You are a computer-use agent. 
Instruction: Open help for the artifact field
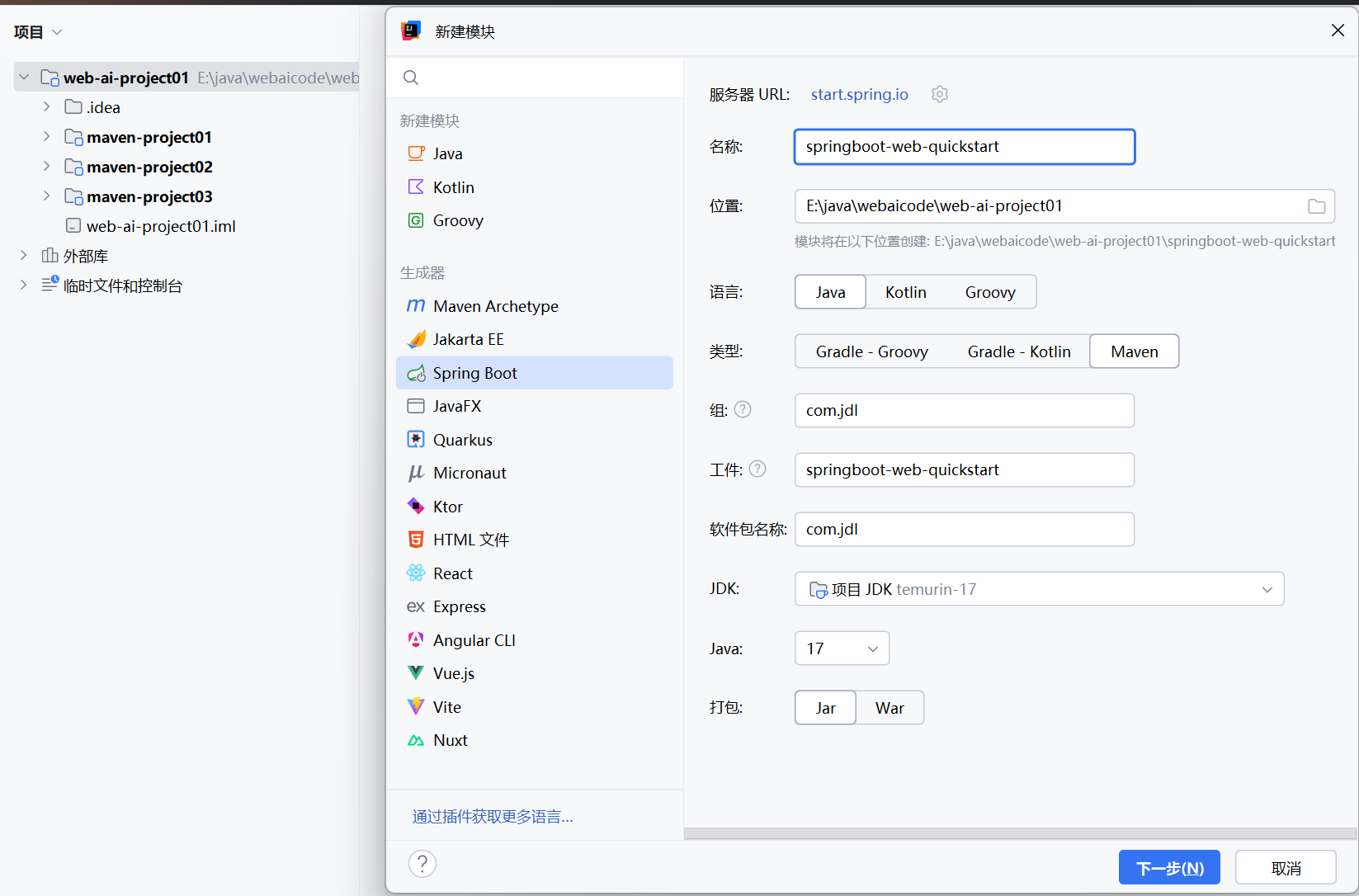757,469
